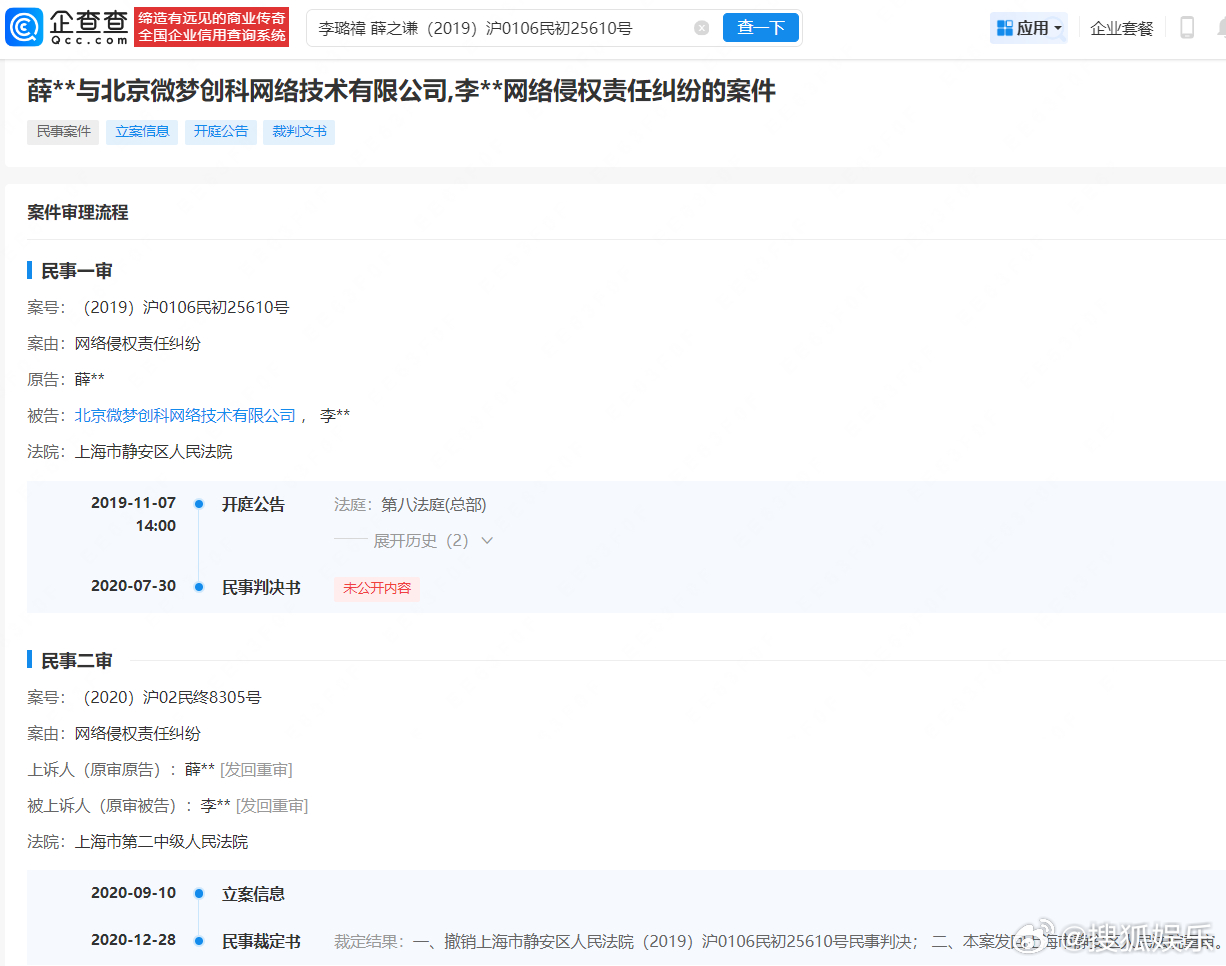Click court name 上海市静安区人民法院
Screen dimensions: 1226x966
click(153, 452)
